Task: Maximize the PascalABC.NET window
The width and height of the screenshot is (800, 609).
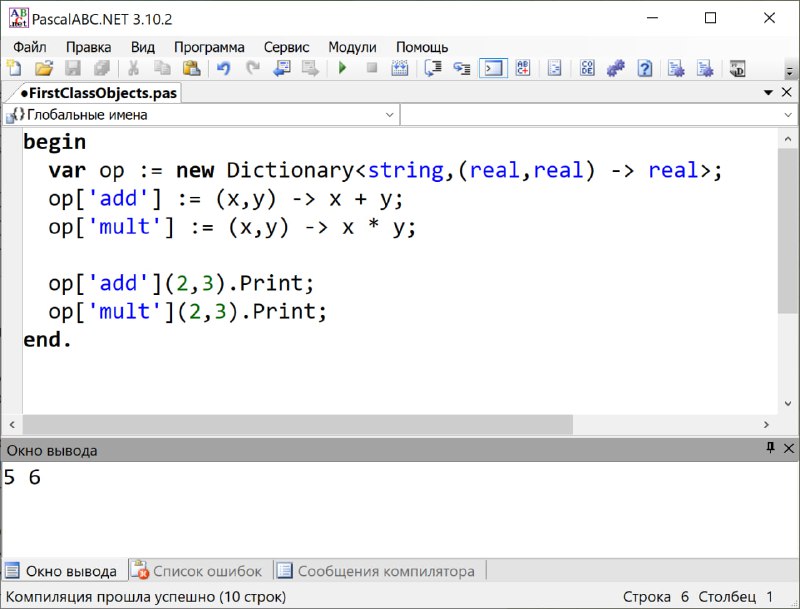Action: [710, 18]
